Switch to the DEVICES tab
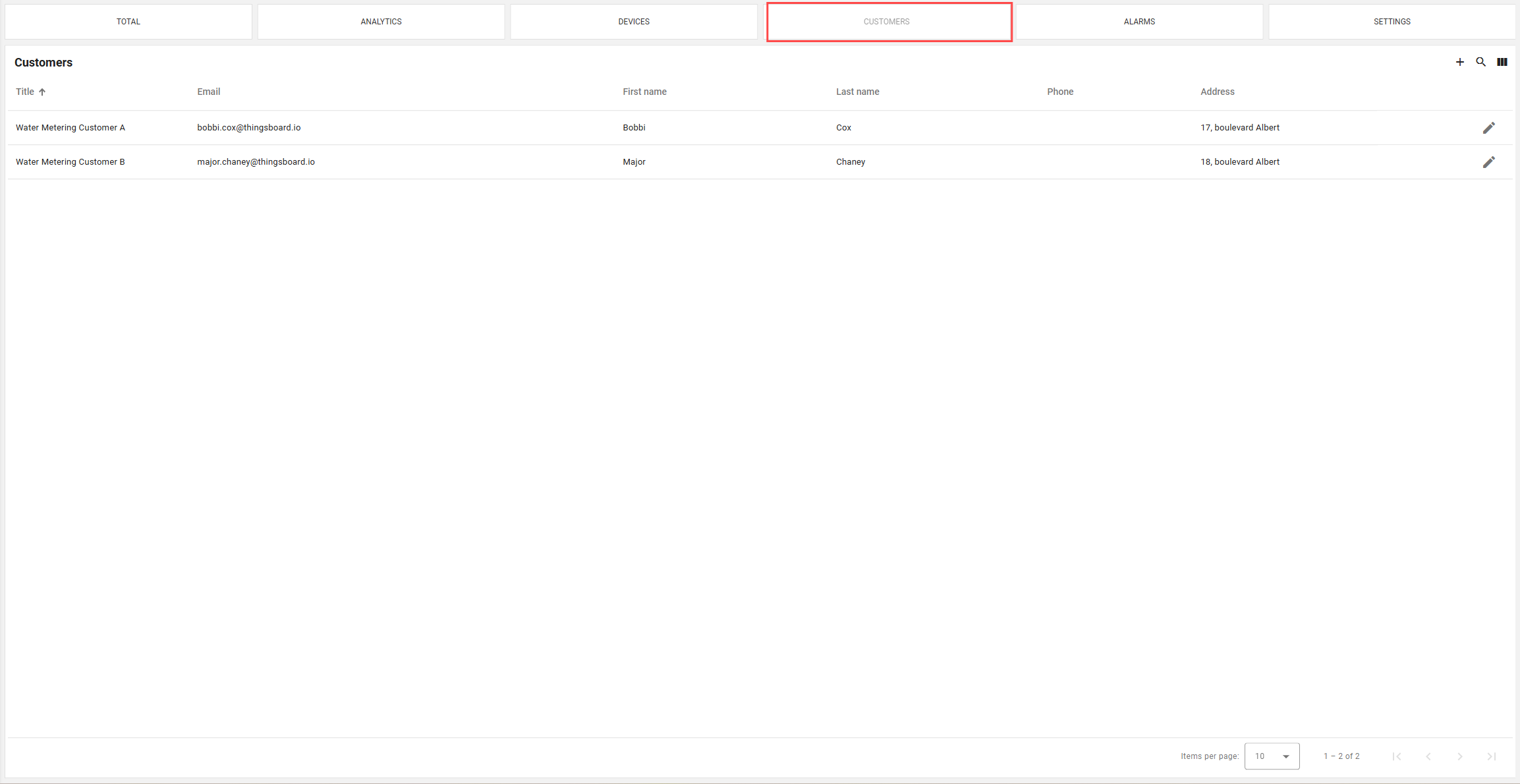1520x784 pixels. tap(634, 22)
